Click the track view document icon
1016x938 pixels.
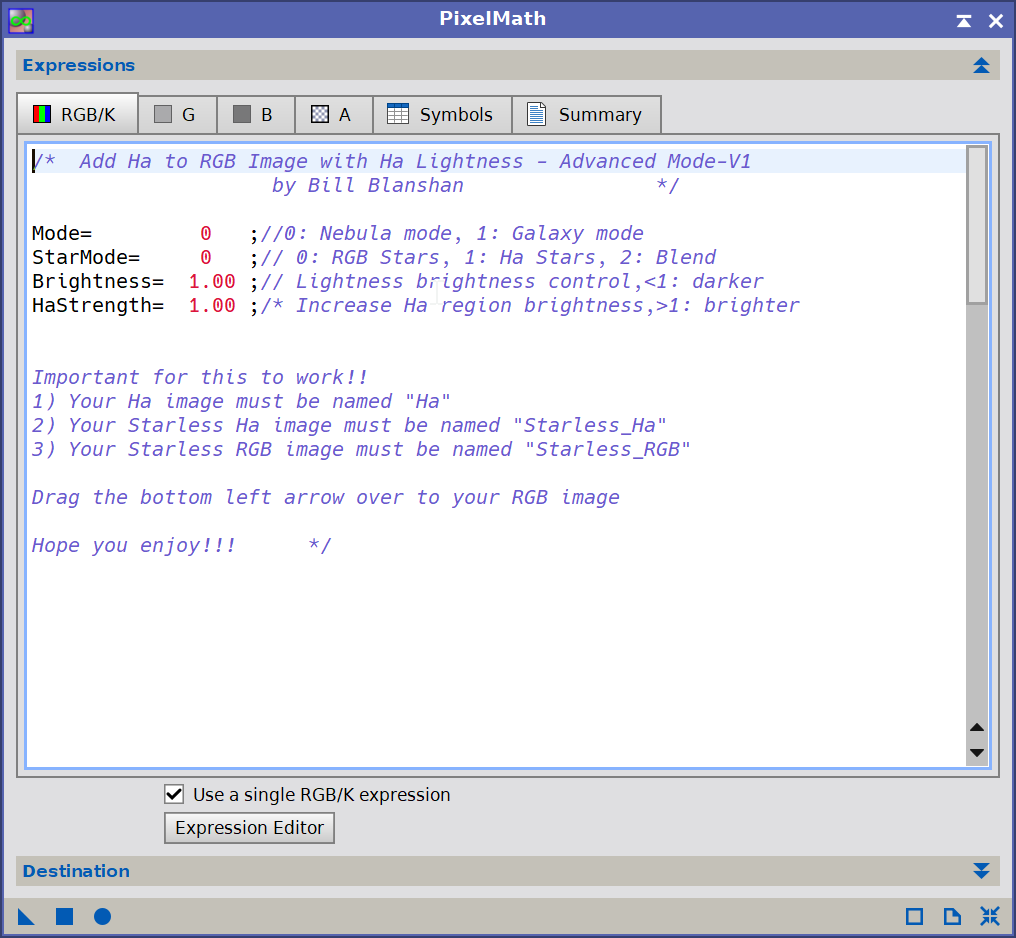952,917
